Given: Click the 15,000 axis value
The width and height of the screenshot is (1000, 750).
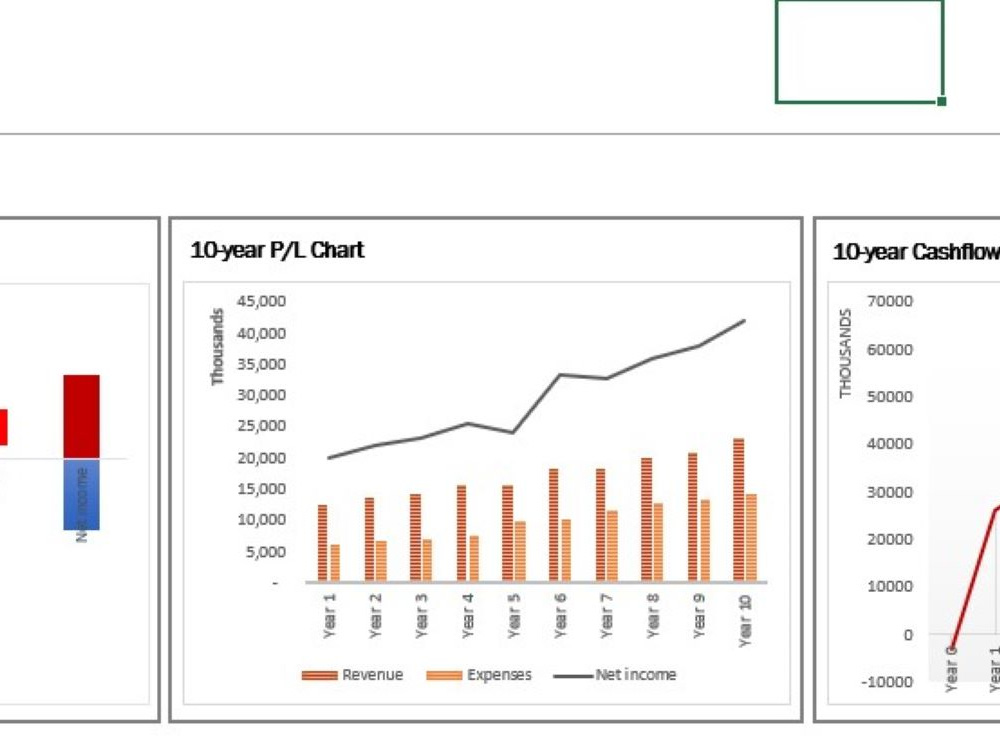Looking at the screenshot, I should [261, 489].
